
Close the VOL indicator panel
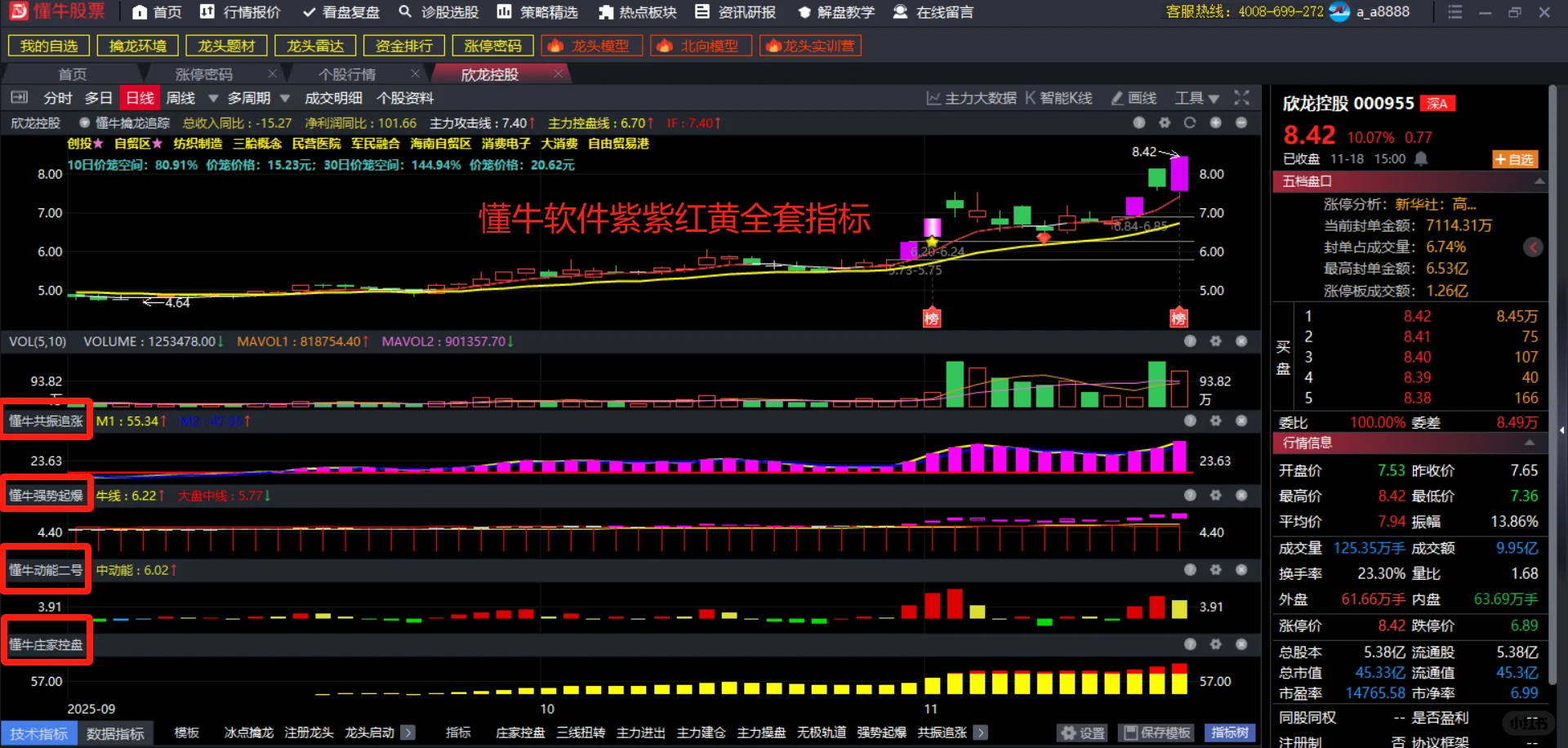[x=1241, y=341]
